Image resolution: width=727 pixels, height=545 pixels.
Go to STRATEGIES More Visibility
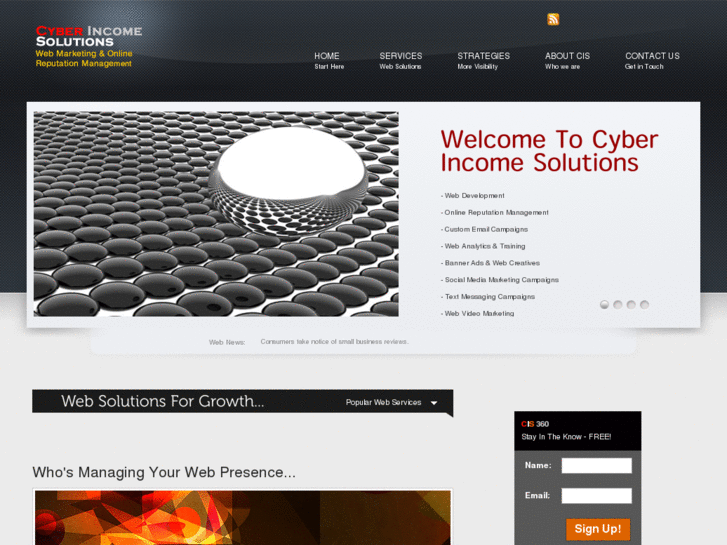point(483,61)
